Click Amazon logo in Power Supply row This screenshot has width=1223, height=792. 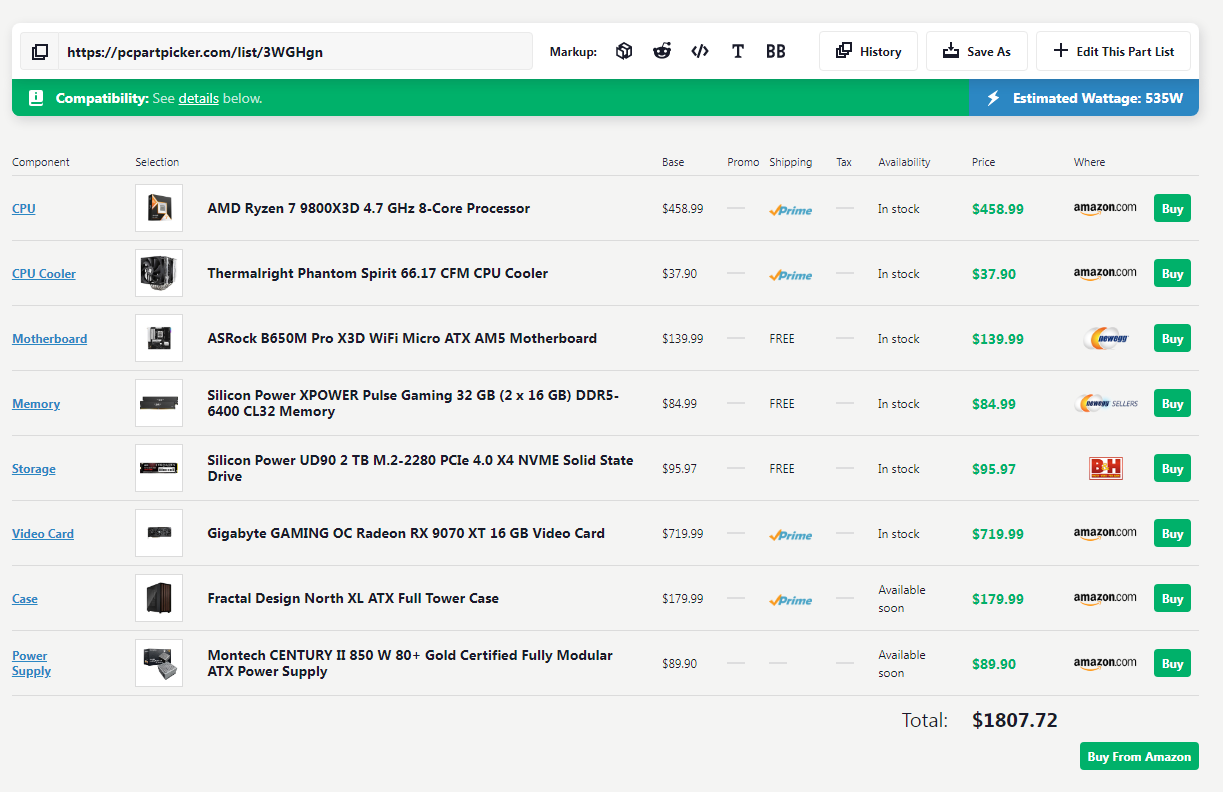coord(1105,664)
